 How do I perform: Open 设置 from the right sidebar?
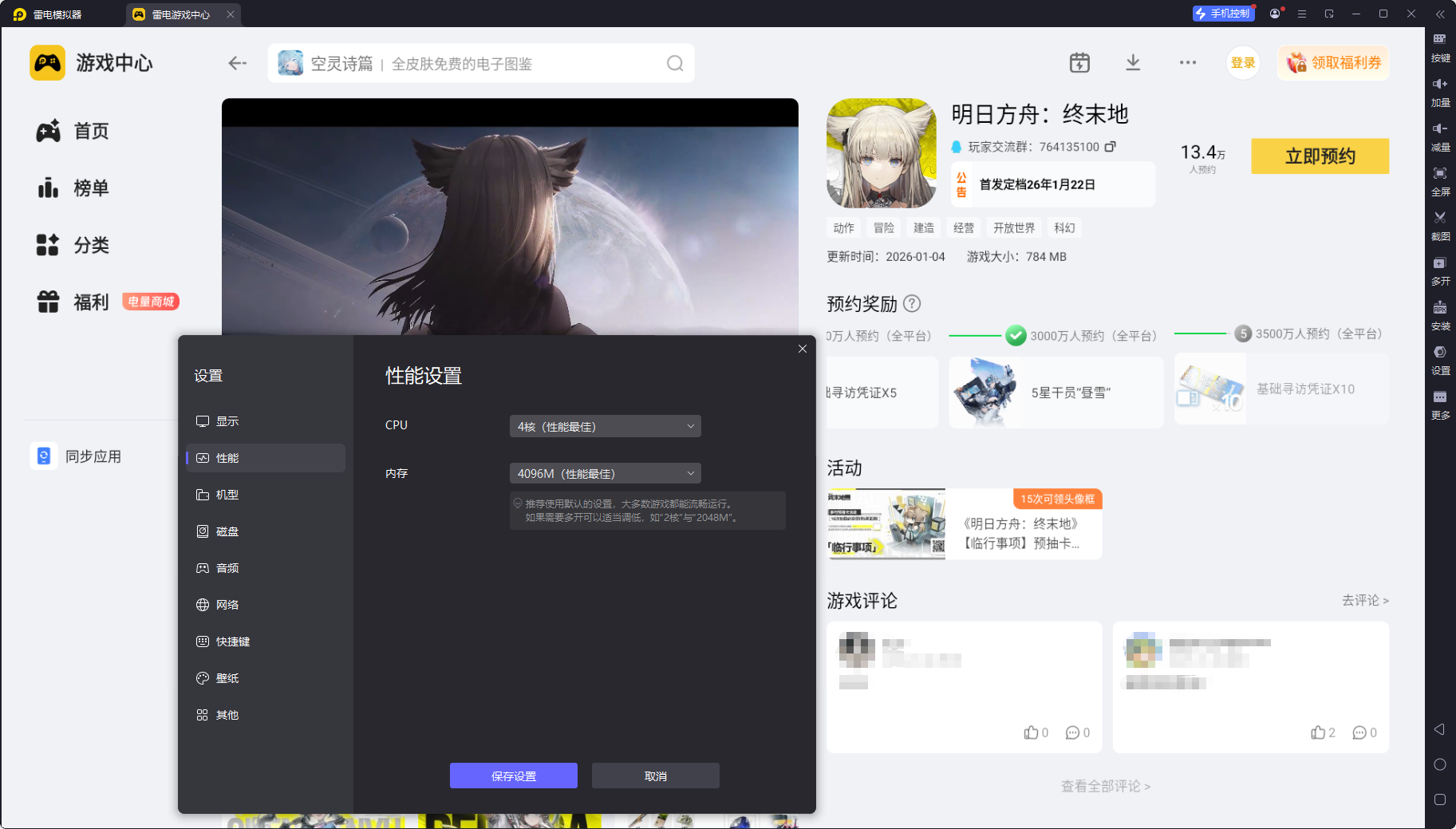tap(1440, 360)
